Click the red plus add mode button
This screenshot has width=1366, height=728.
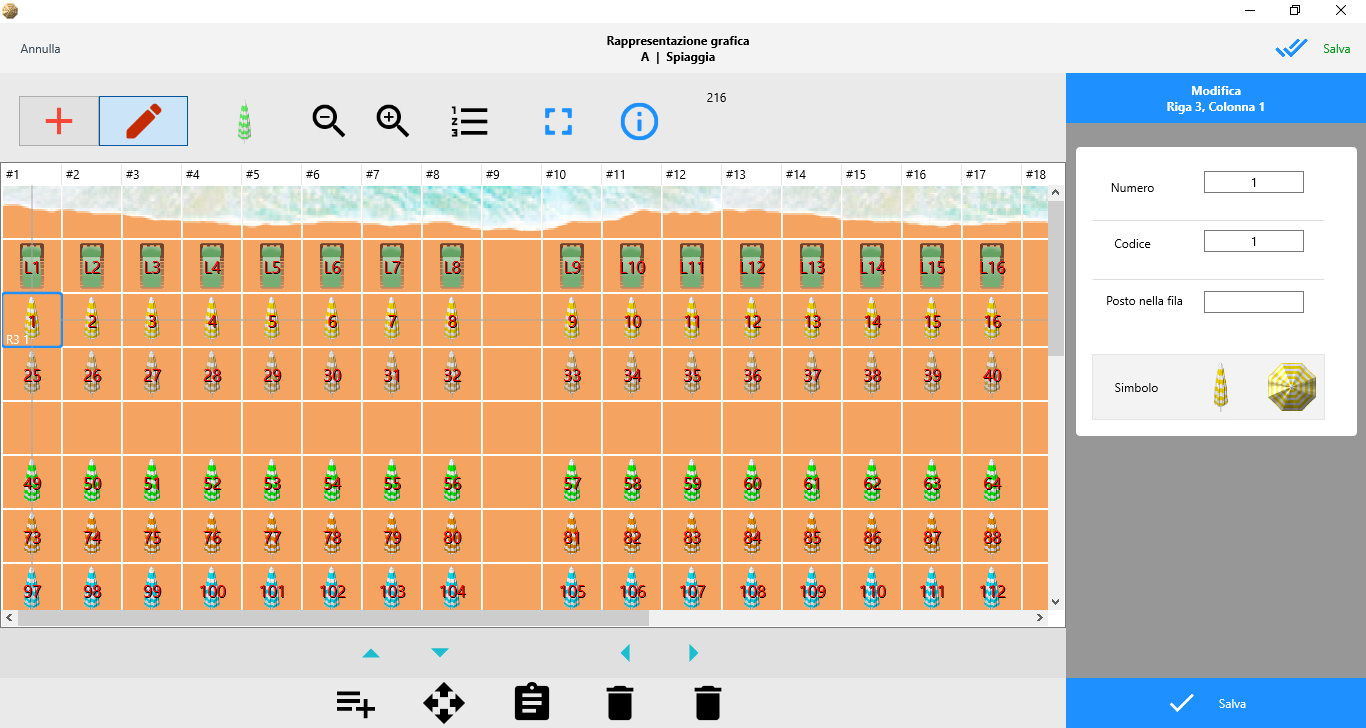pyautogui.click(x=59, y=121)
